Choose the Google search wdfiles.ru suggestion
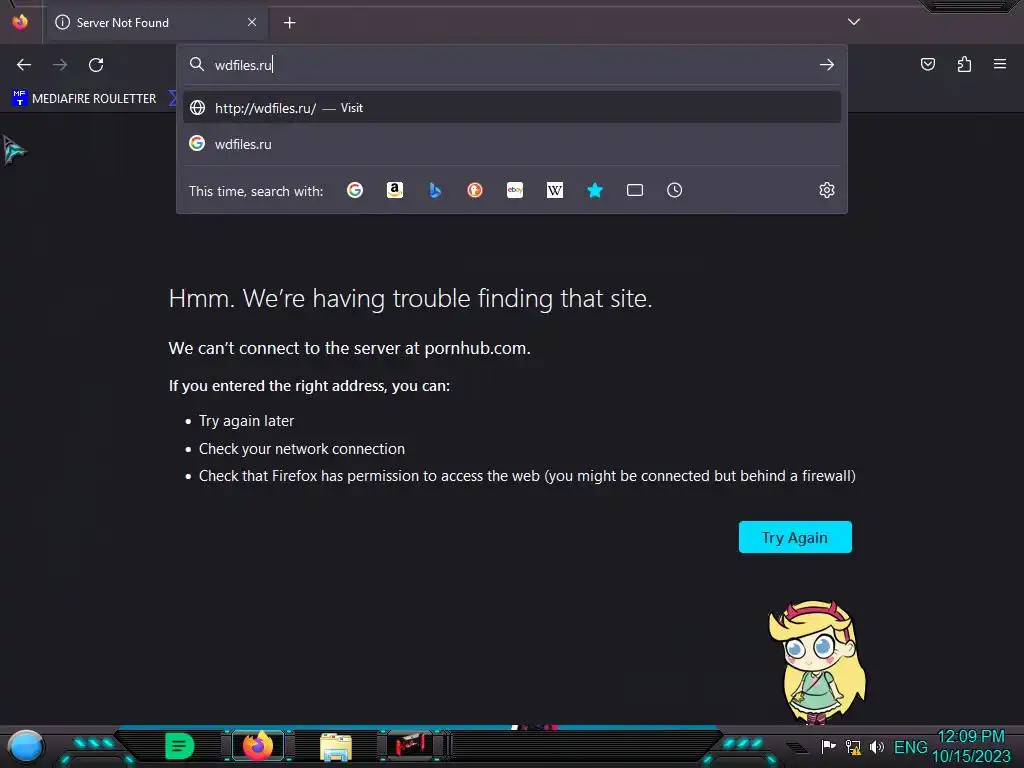 tap(512, 144)
